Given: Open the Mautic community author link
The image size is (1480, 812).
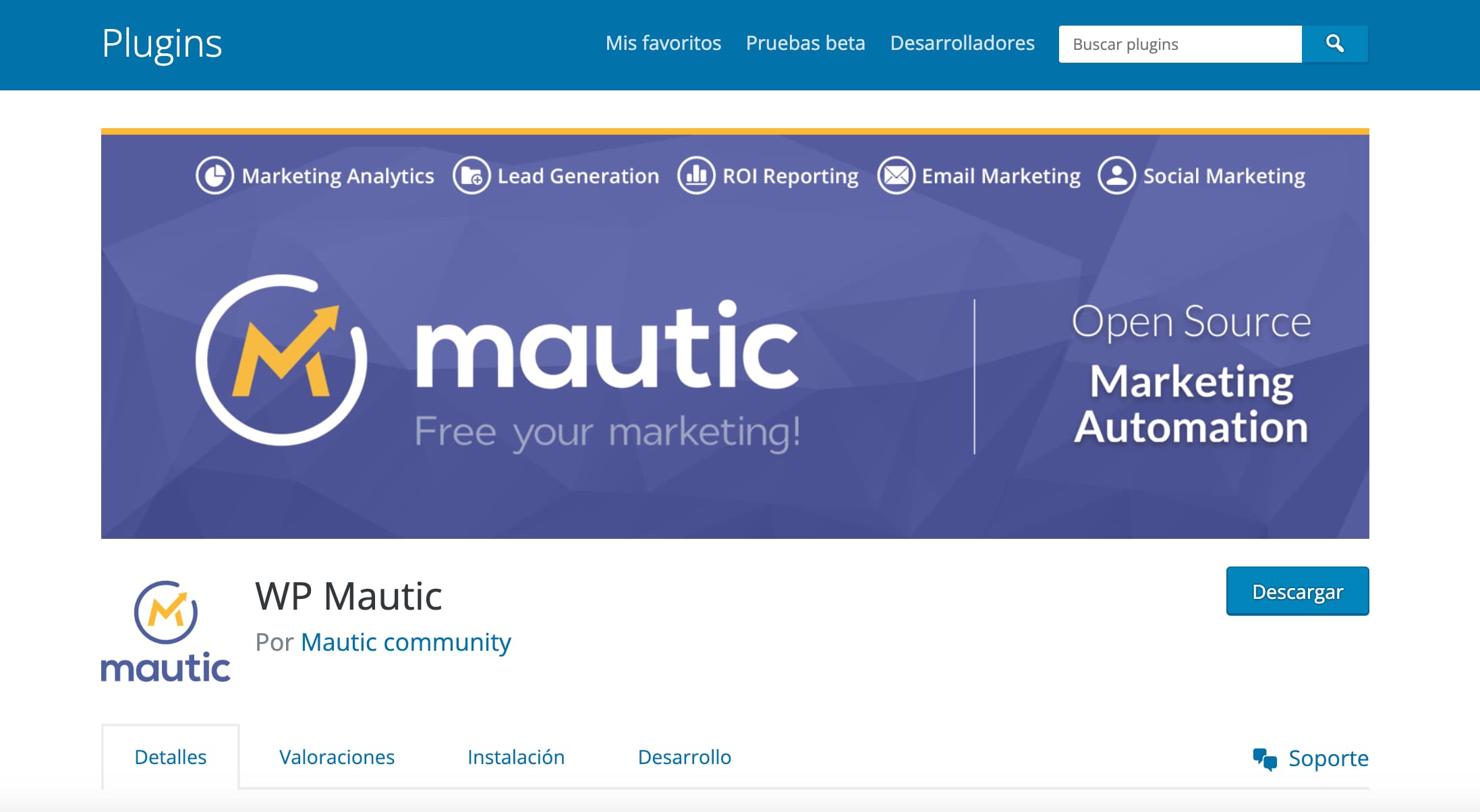Looking at the screenshot, I should tap(406, 642).
